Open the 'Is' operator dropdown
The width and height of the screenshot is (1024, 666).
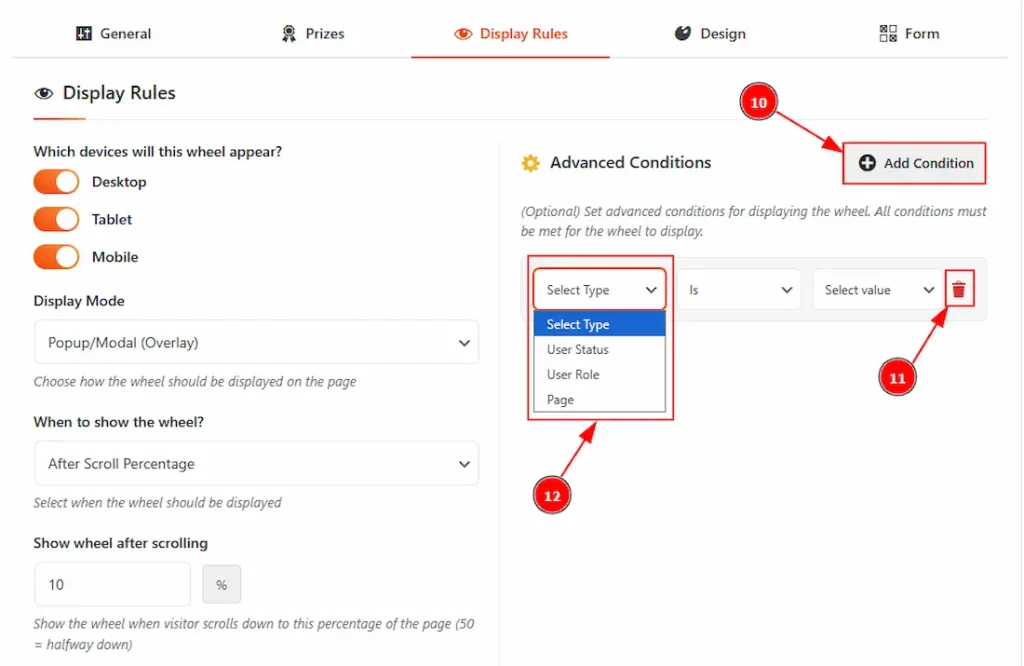pos(739,290)
